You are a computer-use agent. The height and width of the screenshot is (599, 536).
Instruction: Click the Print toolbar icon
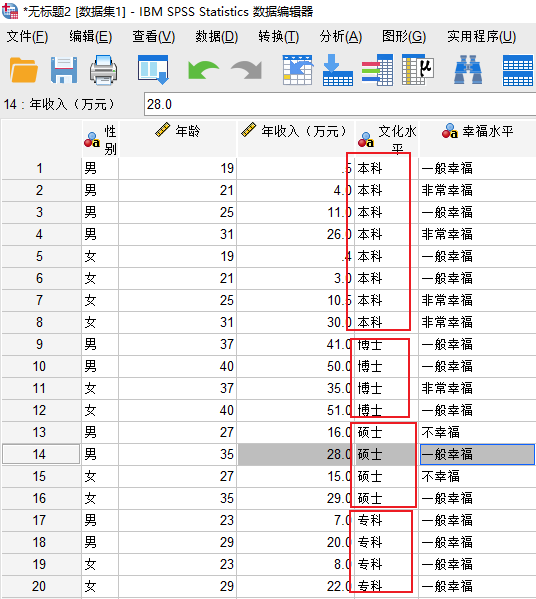pos(104,70)
